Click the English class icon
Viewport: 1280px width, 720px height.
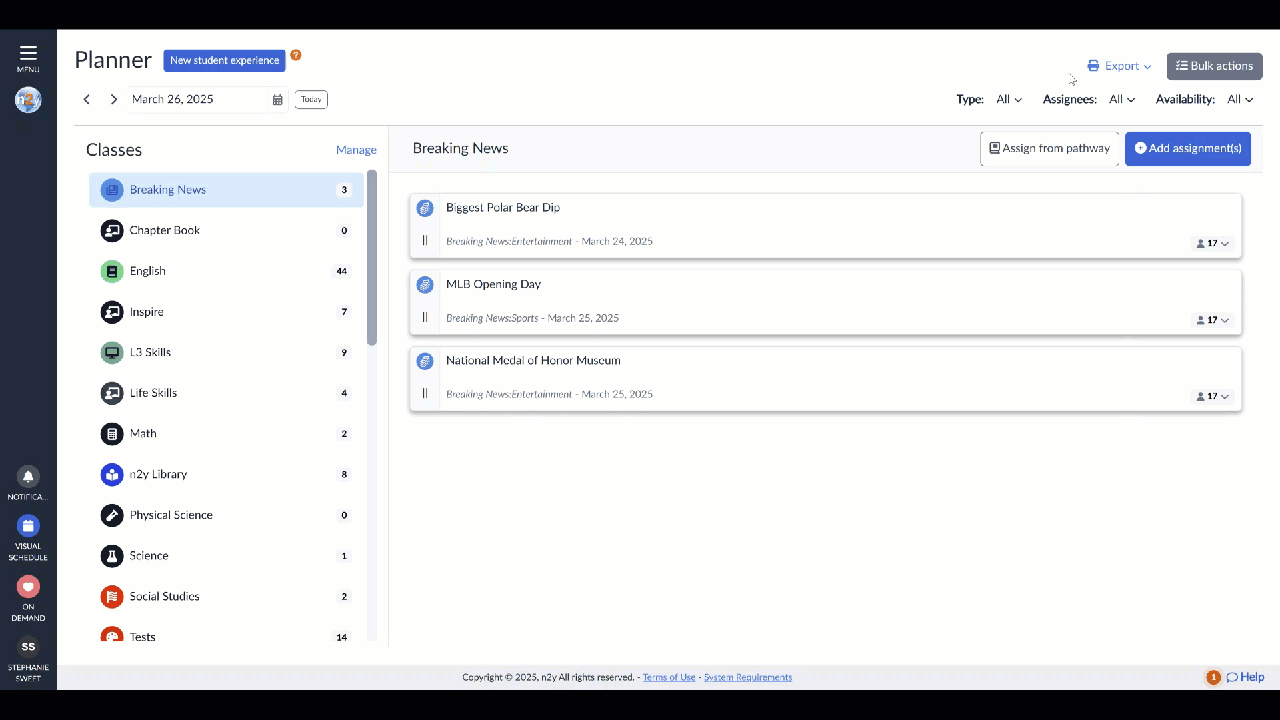[112, 271]
